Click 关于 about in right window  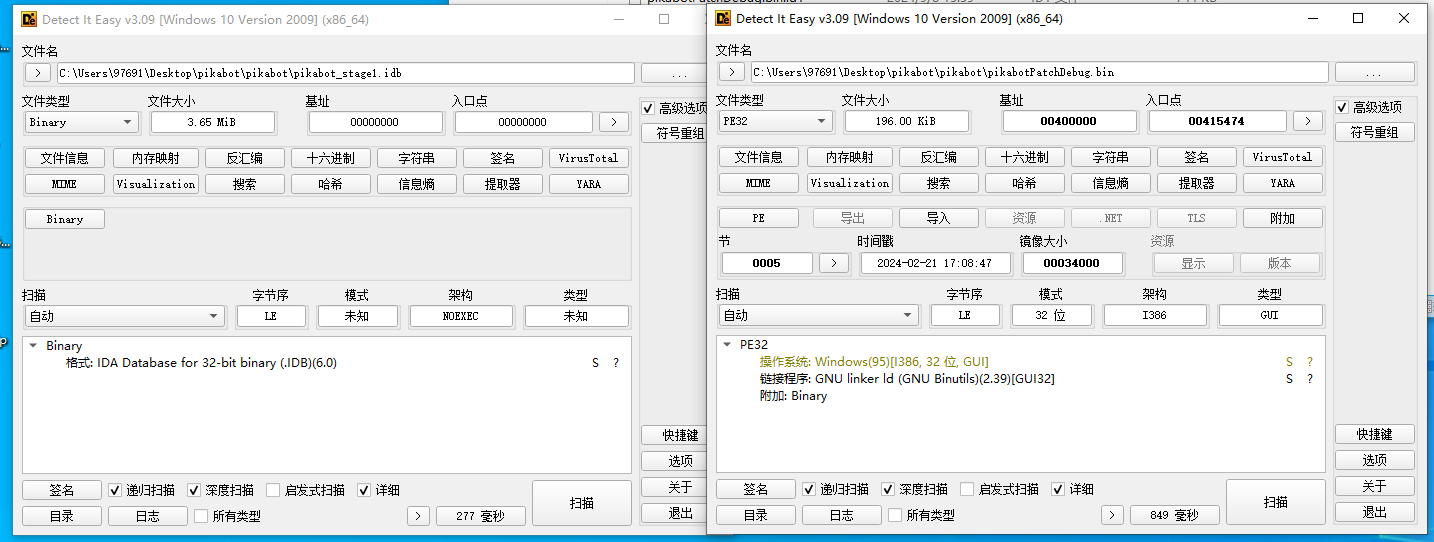(x=1374, y=486)
